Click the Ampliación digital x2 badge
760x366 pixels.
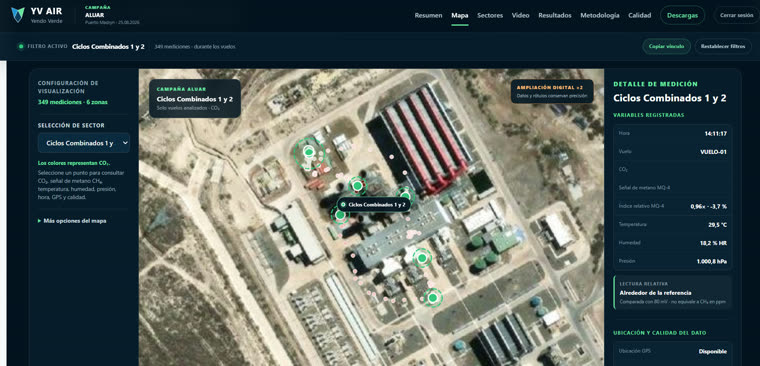tap(552, 91)
